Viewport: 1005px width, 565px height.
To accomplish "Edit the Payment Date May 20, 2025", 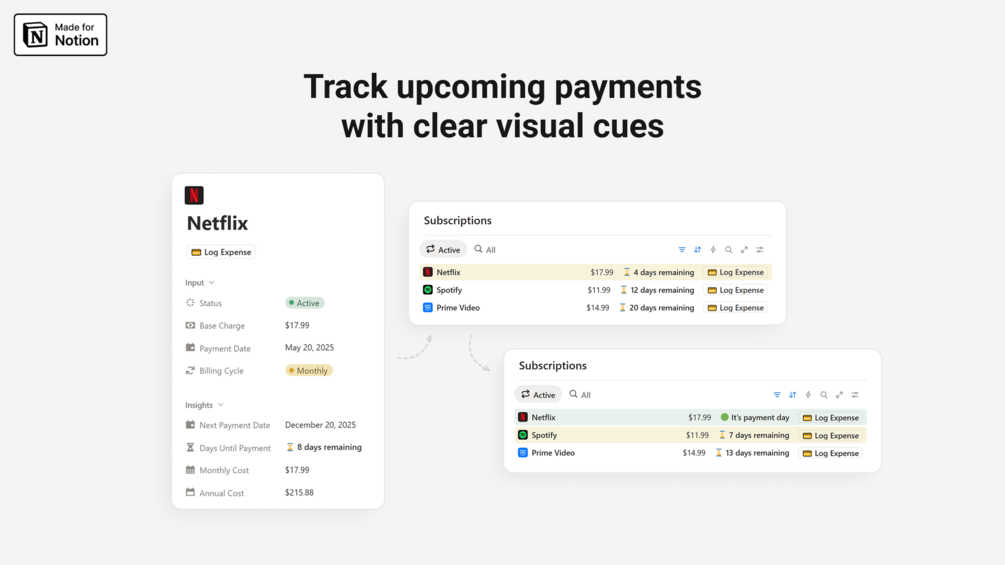I will point(310,347).
